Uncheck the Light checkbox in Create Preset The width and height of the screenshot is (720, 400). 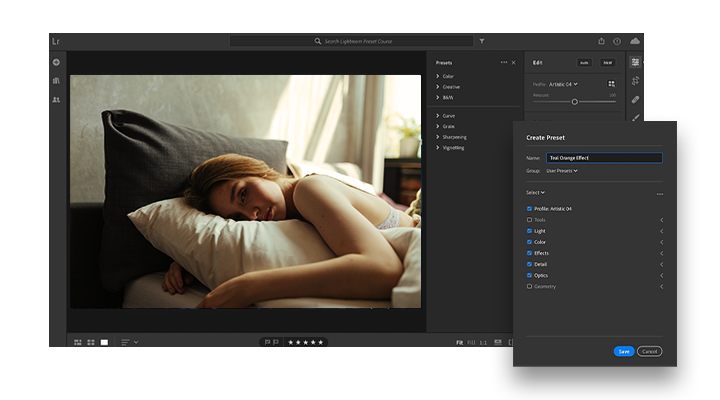530,231
